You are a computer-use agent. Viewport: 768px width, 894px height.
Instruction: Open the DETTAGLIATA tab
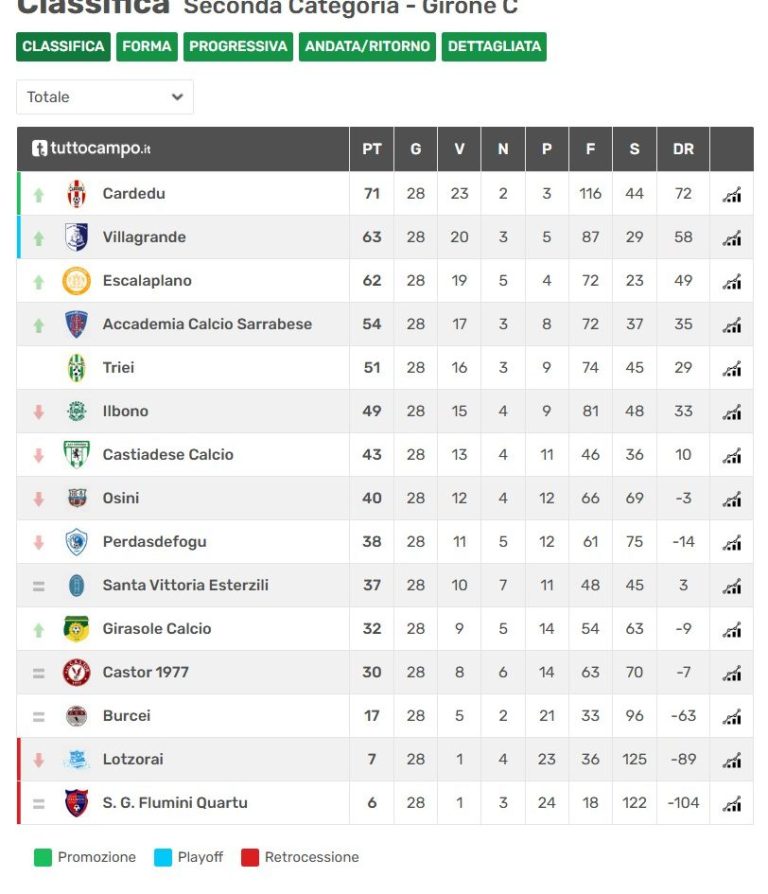pos(494,46)
